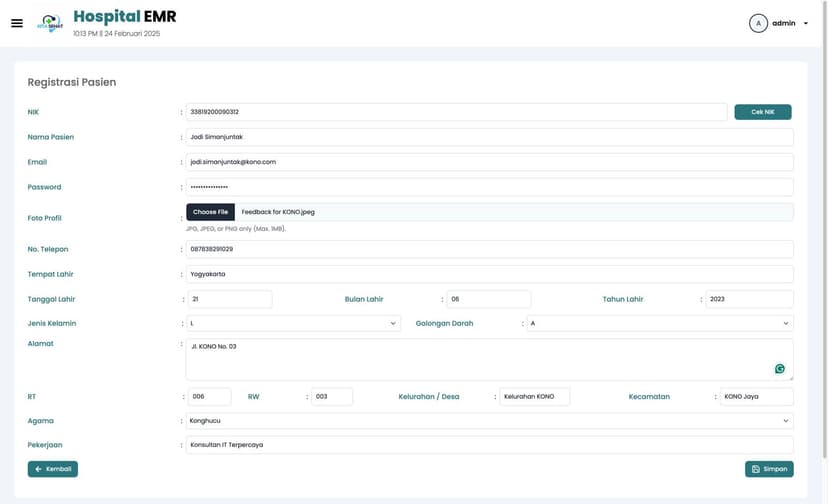Viewport: 828px width, 504px height.
Task: Click the Tahun Lahir input box
Action: pyautogui.click(x=749, y=299)
